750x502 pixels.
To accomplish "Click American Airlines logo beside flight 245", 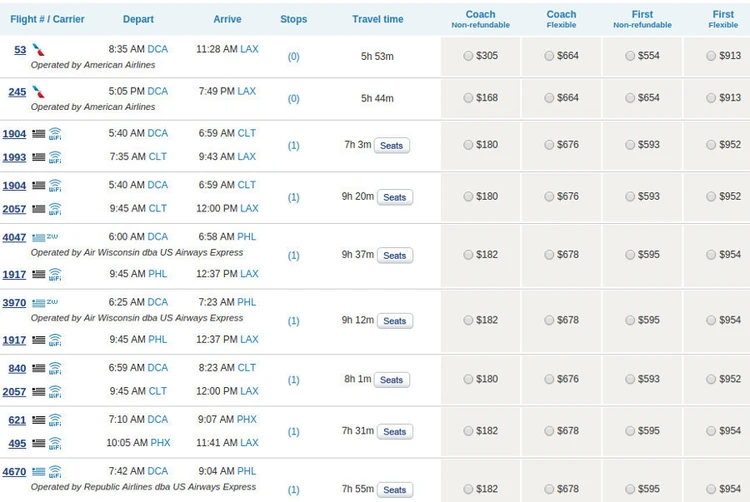I will [x=38, y=92].
